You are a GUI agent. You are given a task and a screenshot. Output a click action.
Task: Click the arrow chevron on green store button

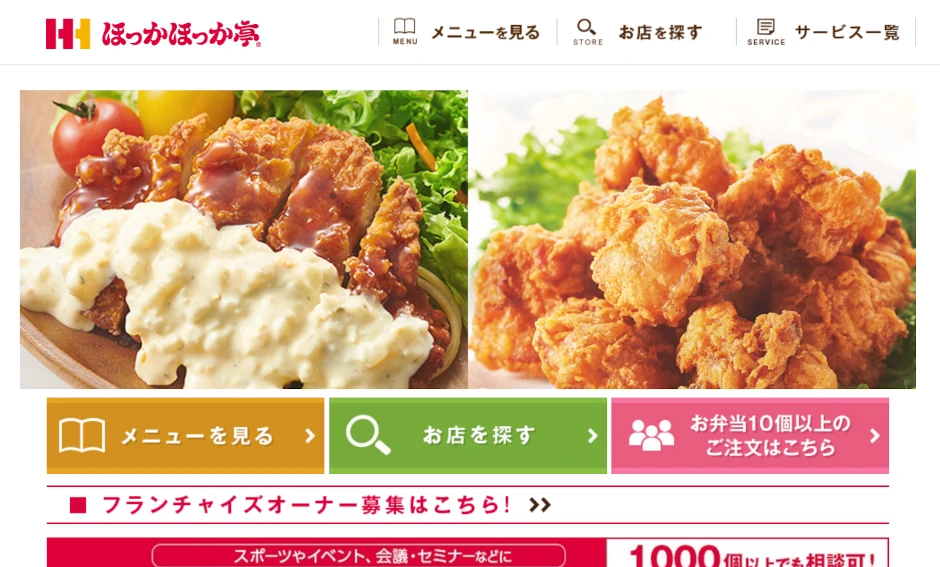tap(592, 436)
